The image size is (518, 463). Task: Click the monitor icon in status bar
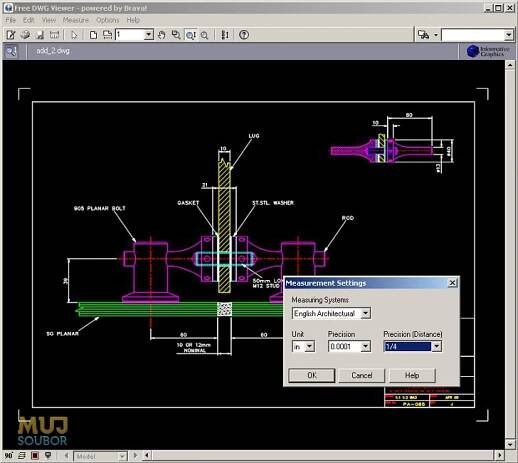[x=48, y=455]
